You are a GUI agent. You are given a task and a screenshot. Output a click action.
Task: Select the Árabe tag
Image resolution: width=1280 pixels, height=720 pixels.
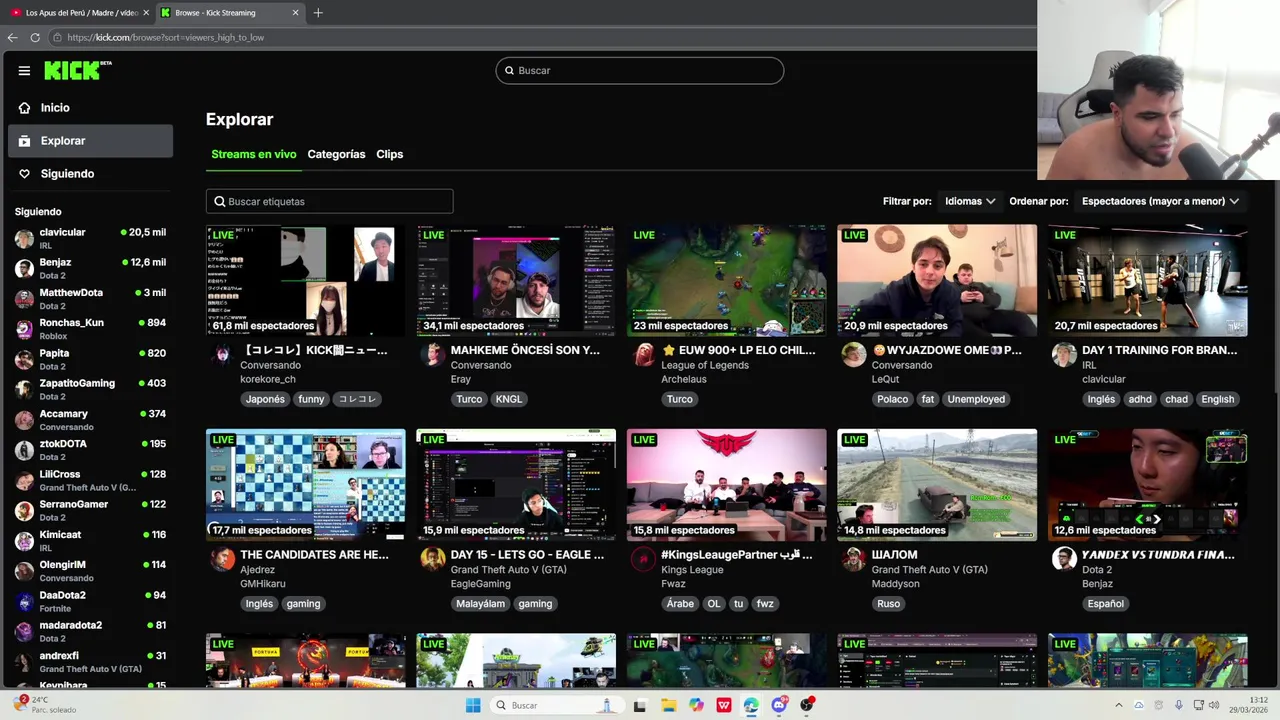pos(680,604)
